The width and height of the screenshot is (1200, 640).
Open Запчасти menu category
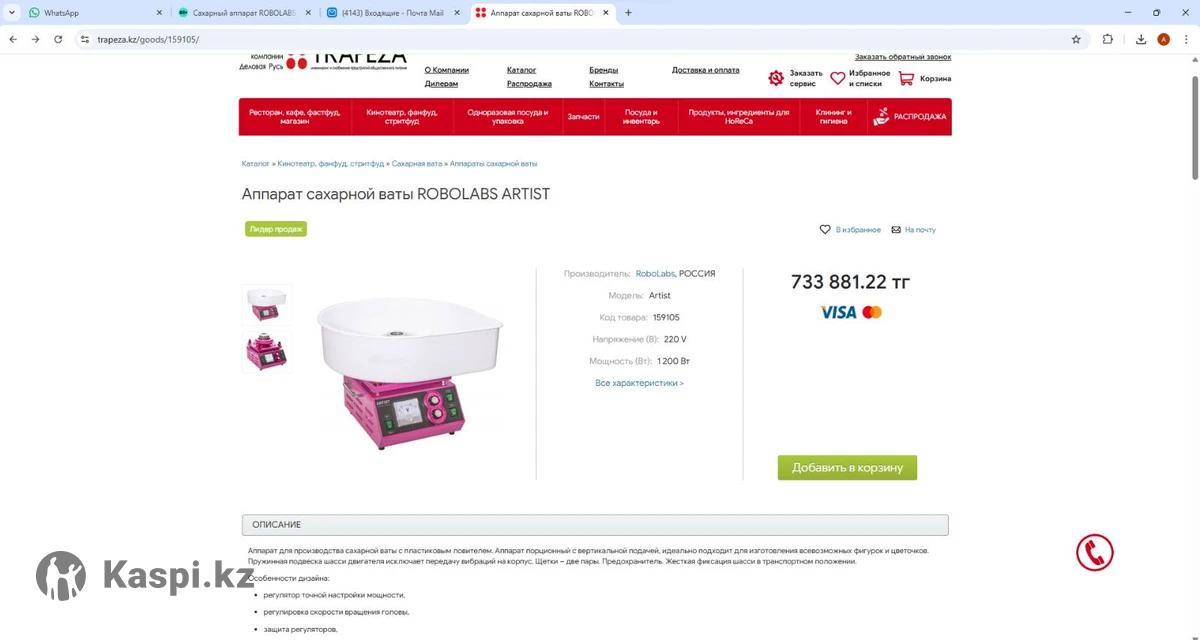pyautogui.click(x=583, y=117)
